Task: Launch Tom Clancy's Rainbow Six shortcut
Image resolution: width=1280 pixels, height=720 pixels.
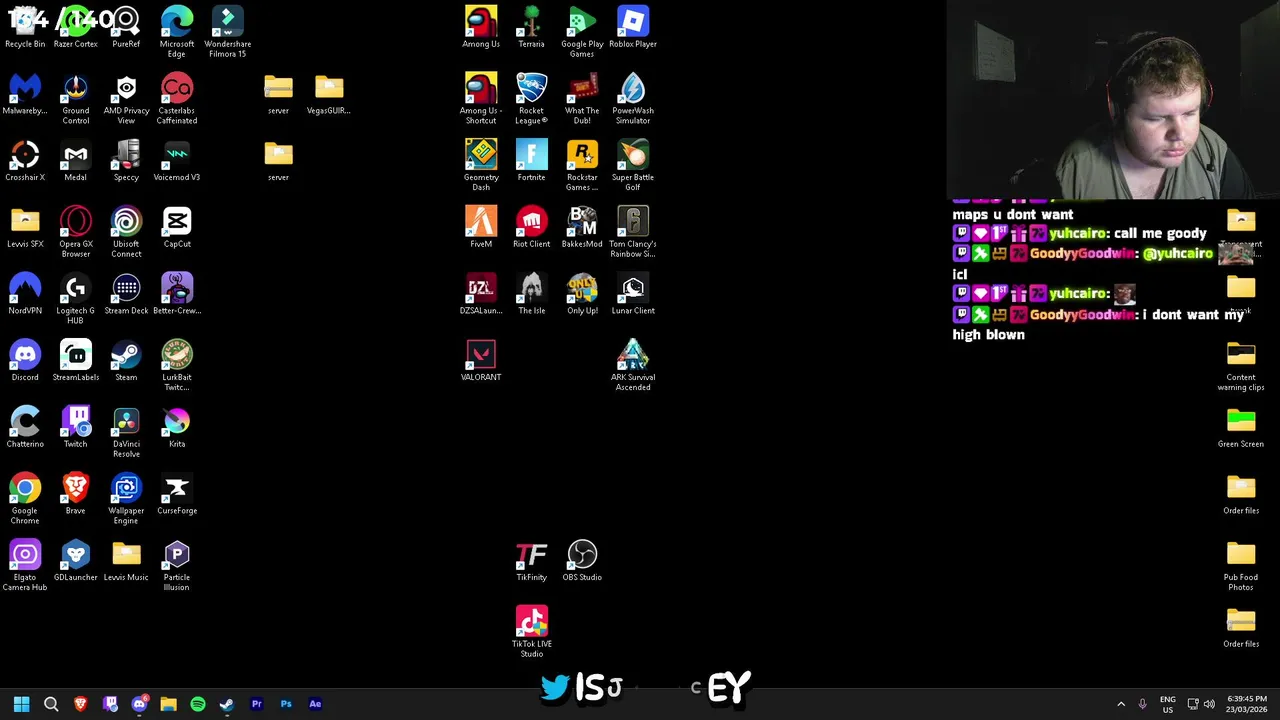Action: [x=633, y=232]
